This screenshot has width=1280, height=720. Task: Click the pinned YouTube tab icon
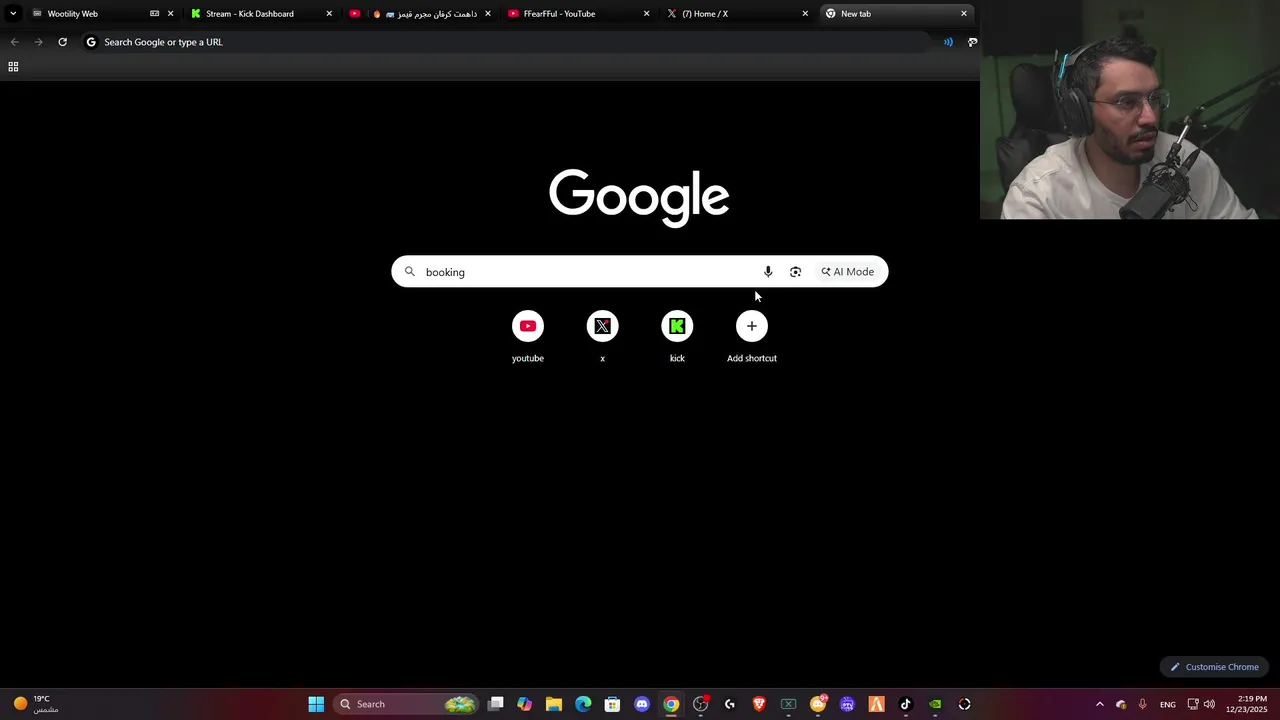pos(354,14)
